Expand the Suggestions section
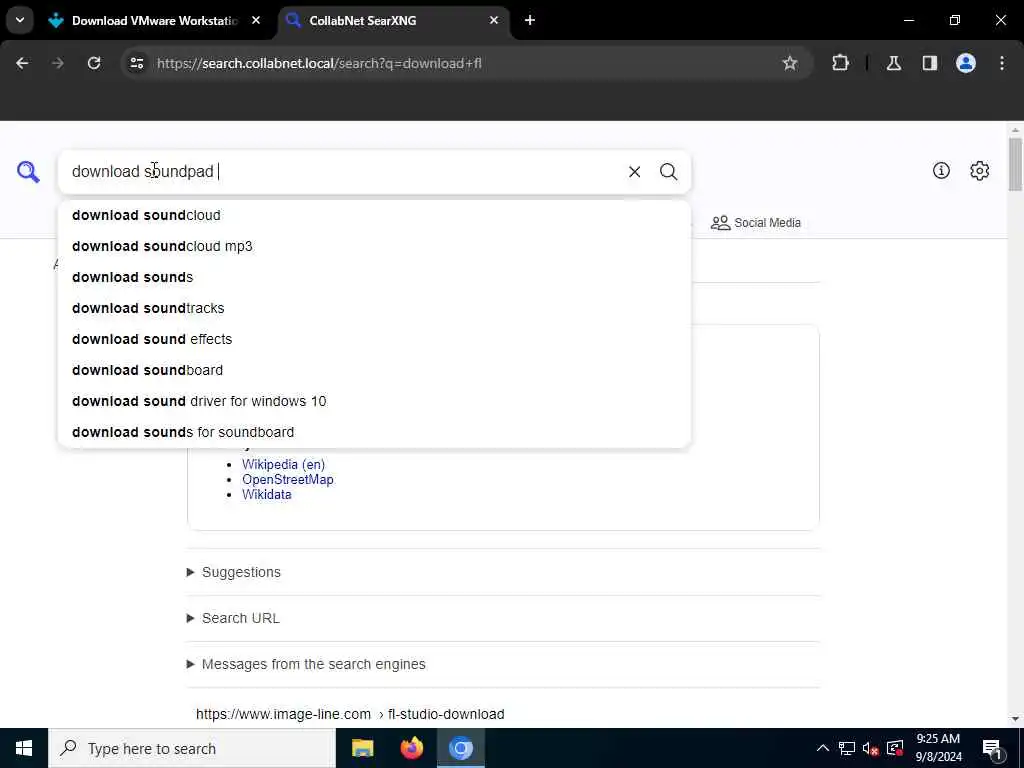Viewport: 1024px width, 768px height. click(234, 572)
